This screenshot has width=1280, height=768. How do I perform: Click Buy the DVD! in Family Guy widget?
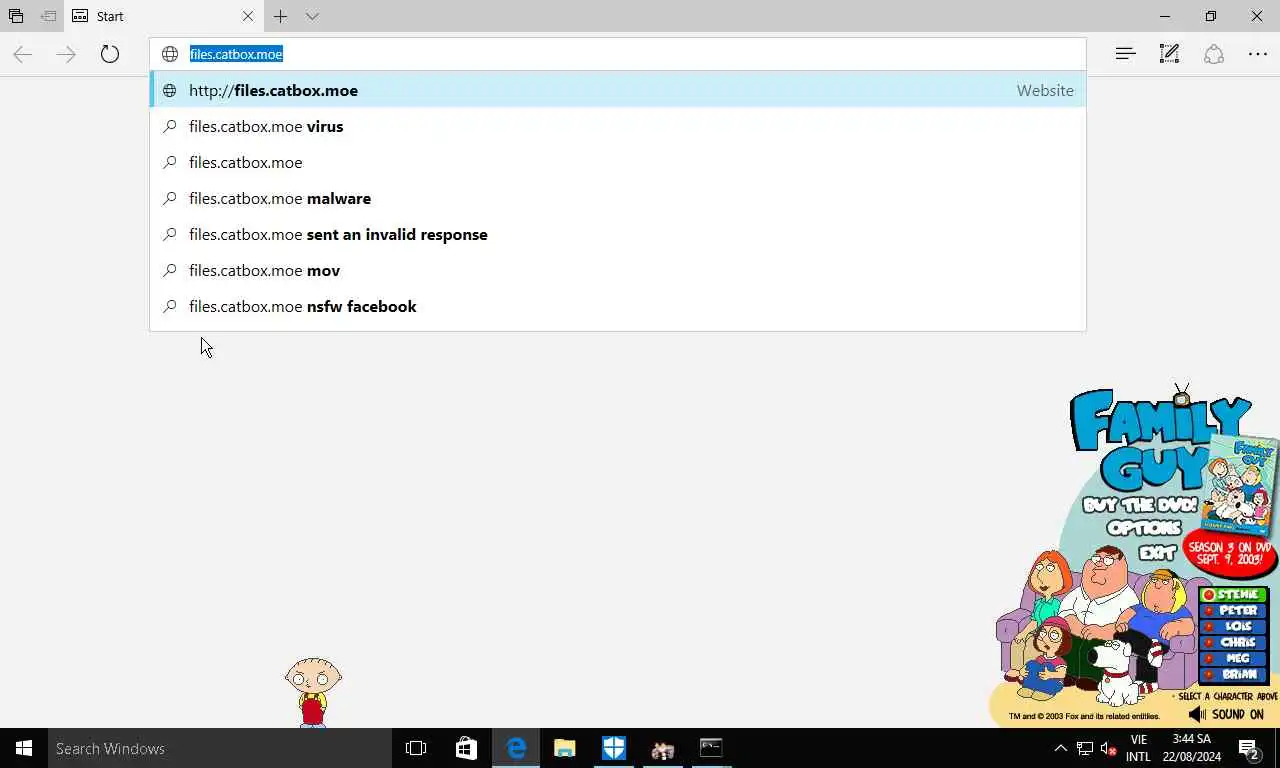coord(1140,505)
